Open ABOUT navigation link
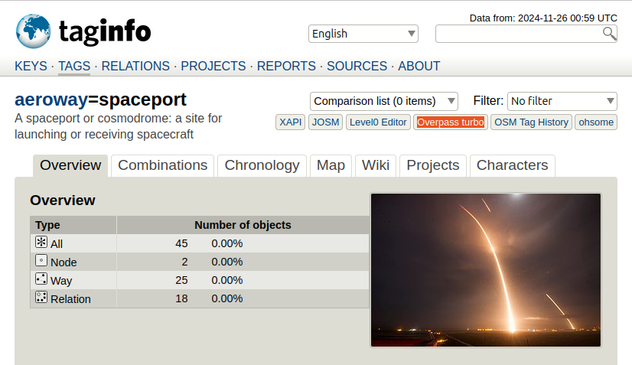 click(x=419, y=66)
